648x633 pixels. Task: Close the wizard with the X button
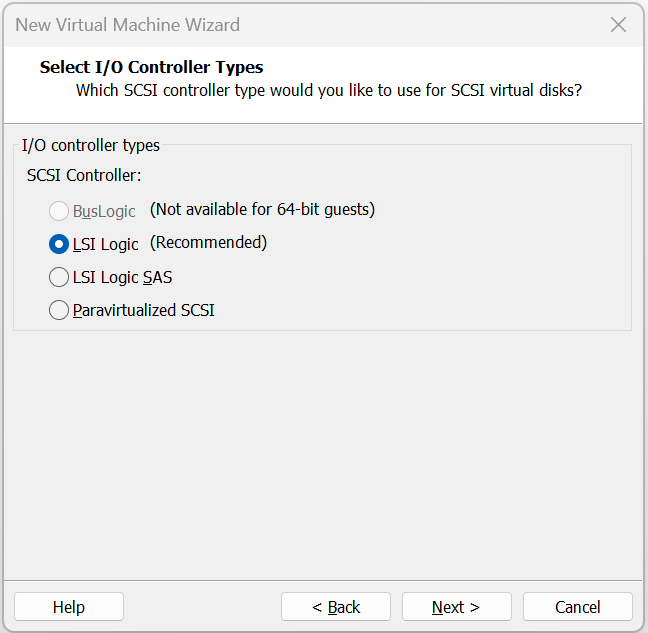(x=618, y=25)
